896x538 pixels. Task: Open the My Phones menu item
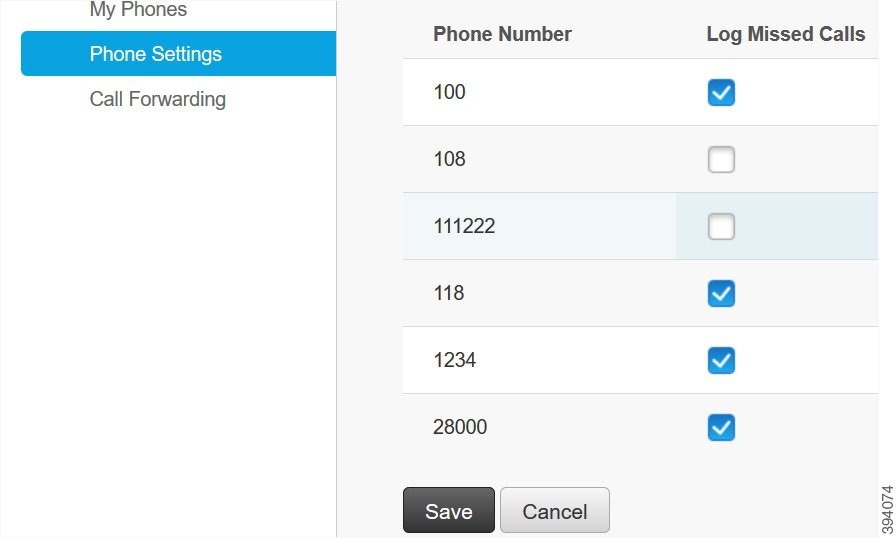(138, 9)
